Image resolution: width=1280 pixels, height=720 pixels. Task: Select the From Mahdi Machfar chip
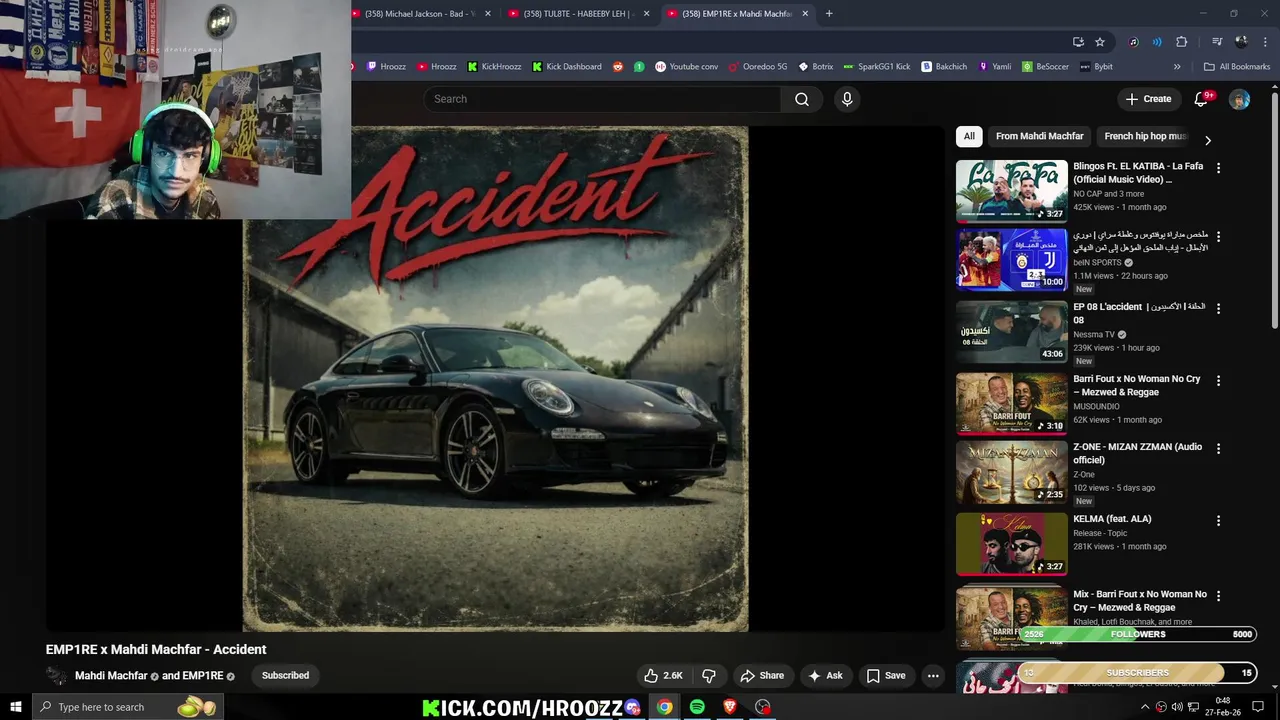[x=1039, y=136]
